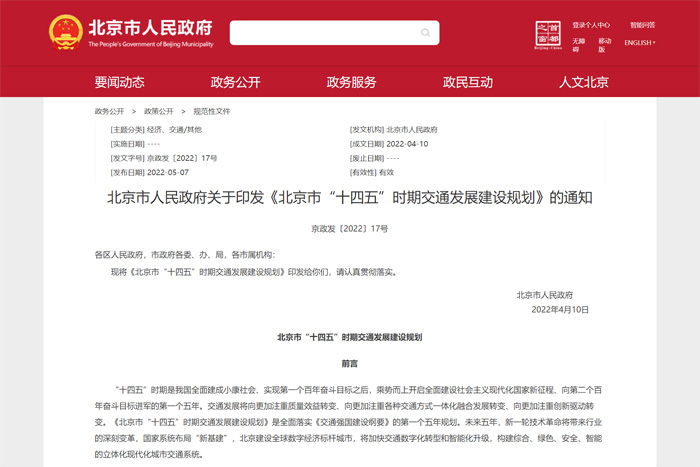Open 登录个人中心 link
700x467 pixels.
(x=591, y=25)
